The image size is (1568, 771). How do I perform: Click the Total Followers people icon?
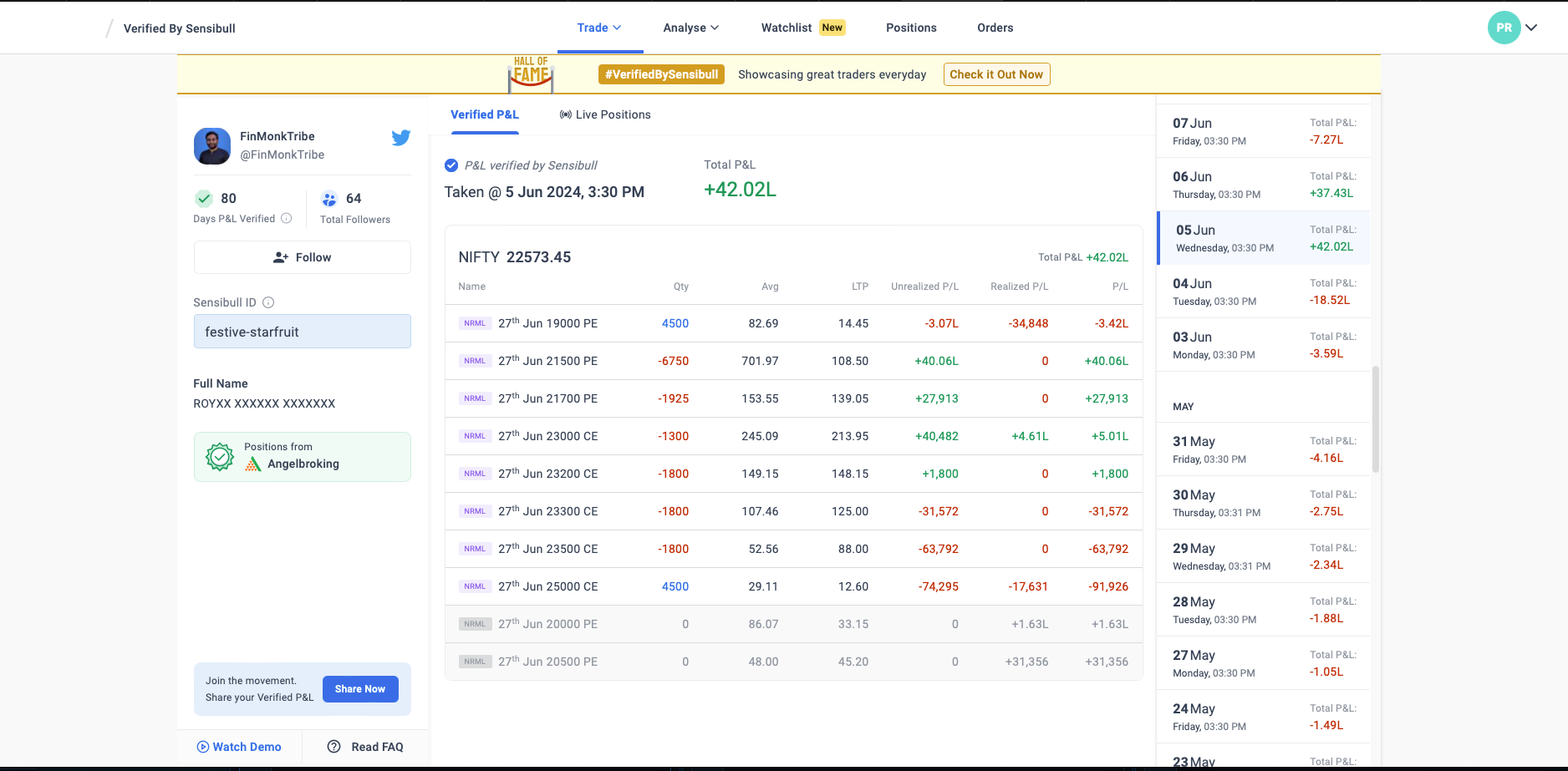coord(329,199)
